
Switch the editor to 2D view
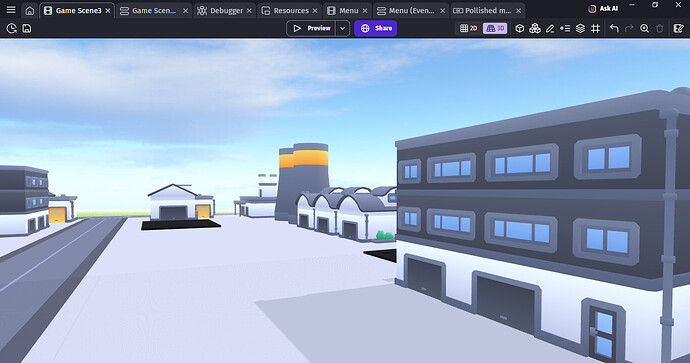[x=469, y=28]
